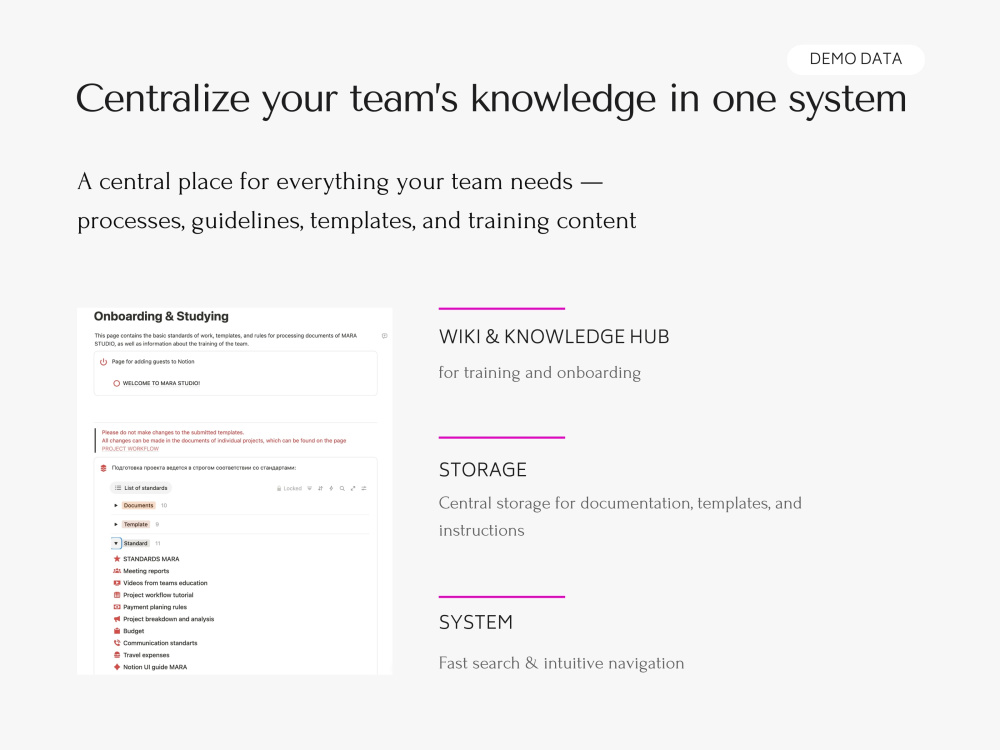Viewport: 1000px width, 750px height.
Task: Open the sort arrows icon in the database toolbar
Action: 320,489
